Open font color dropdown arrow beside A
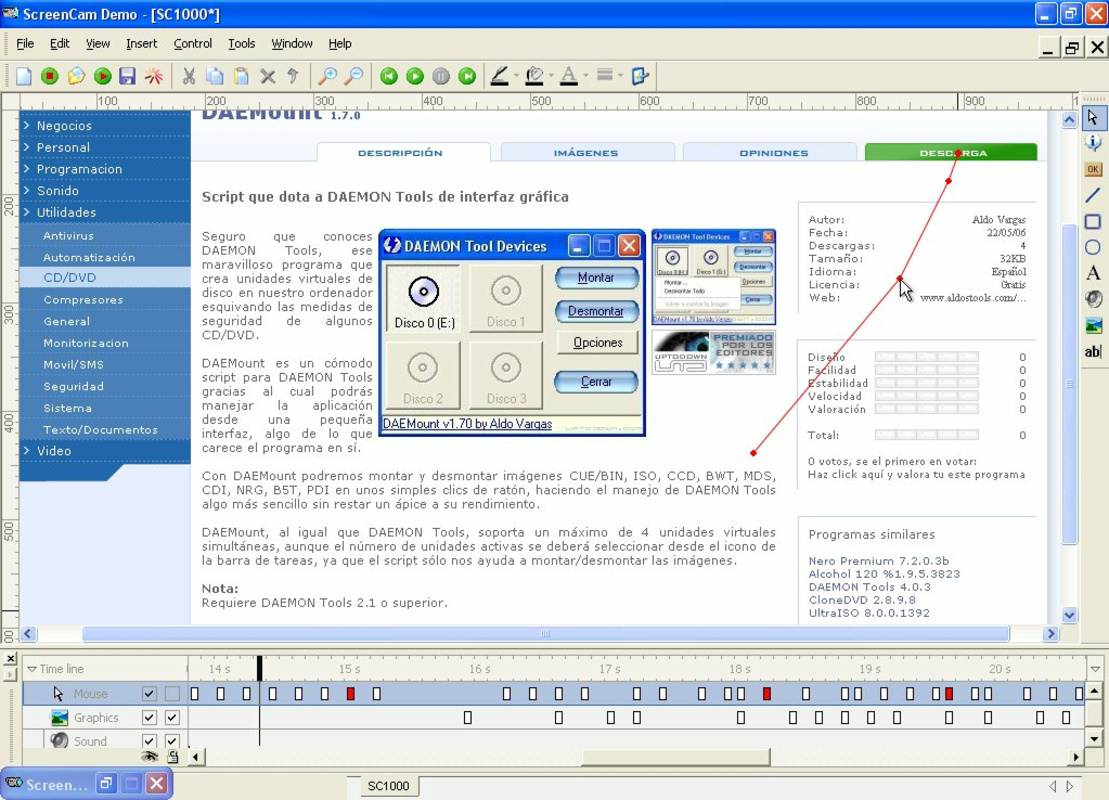 click(x=586, y=76)
